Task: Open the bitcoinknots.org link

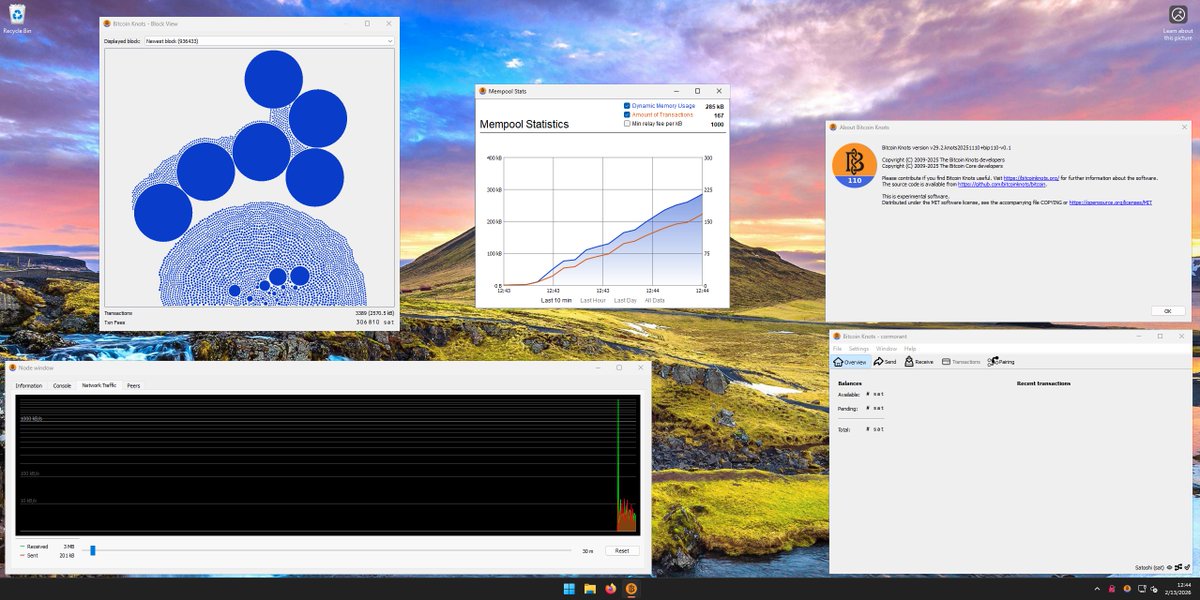Action: [1030, 177]
